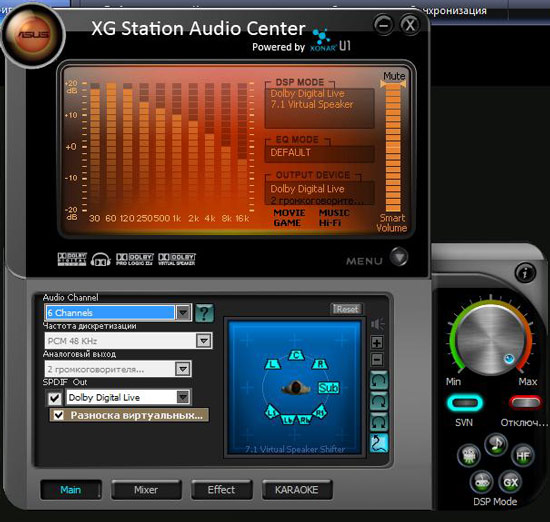Decrease speaker distance with minus icon
Viewport: 550px width, 522px height.
pyautogui.click(x=377, y=360)
